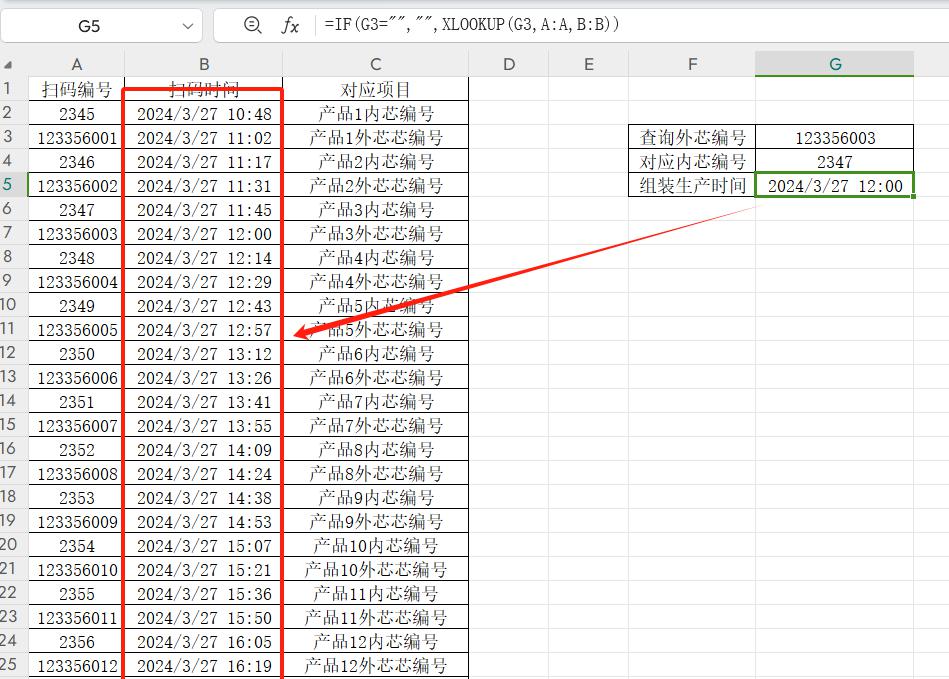Click cell 产品9内芯编号

pos(375,497)
